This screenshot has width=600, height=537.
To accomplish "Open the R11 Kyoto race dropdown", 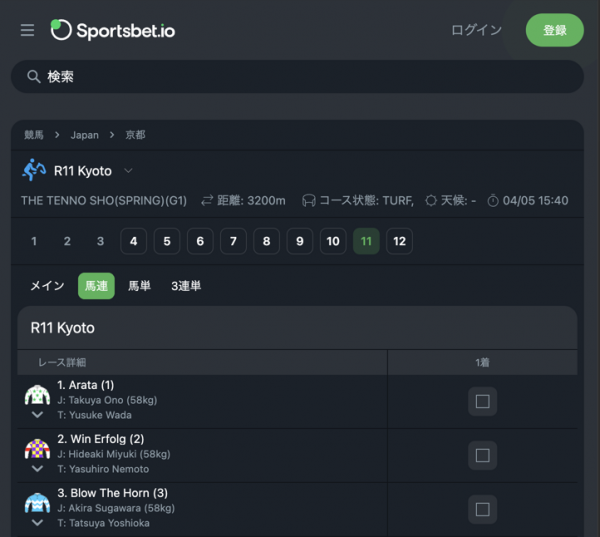I will tap(129, 171).
